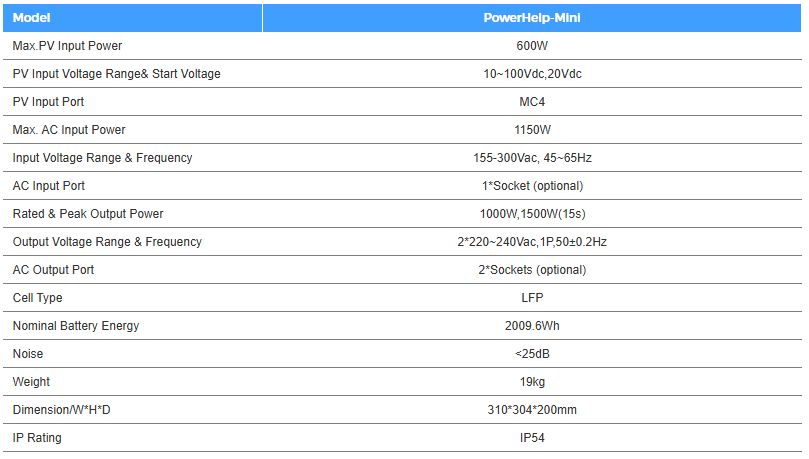
Task: Click the Rated & Peak Output Power label
Action: 88,214
